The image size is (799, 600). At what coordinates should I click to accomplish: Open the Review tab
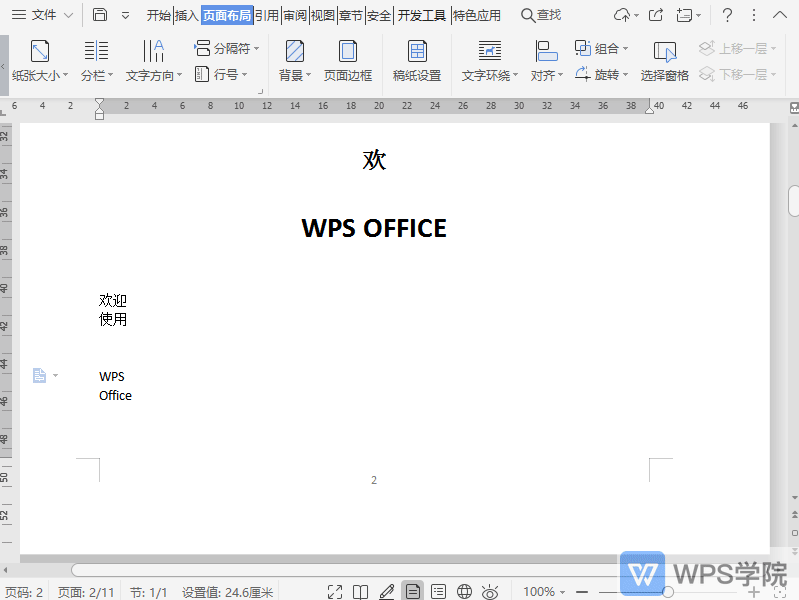[295, 15]
